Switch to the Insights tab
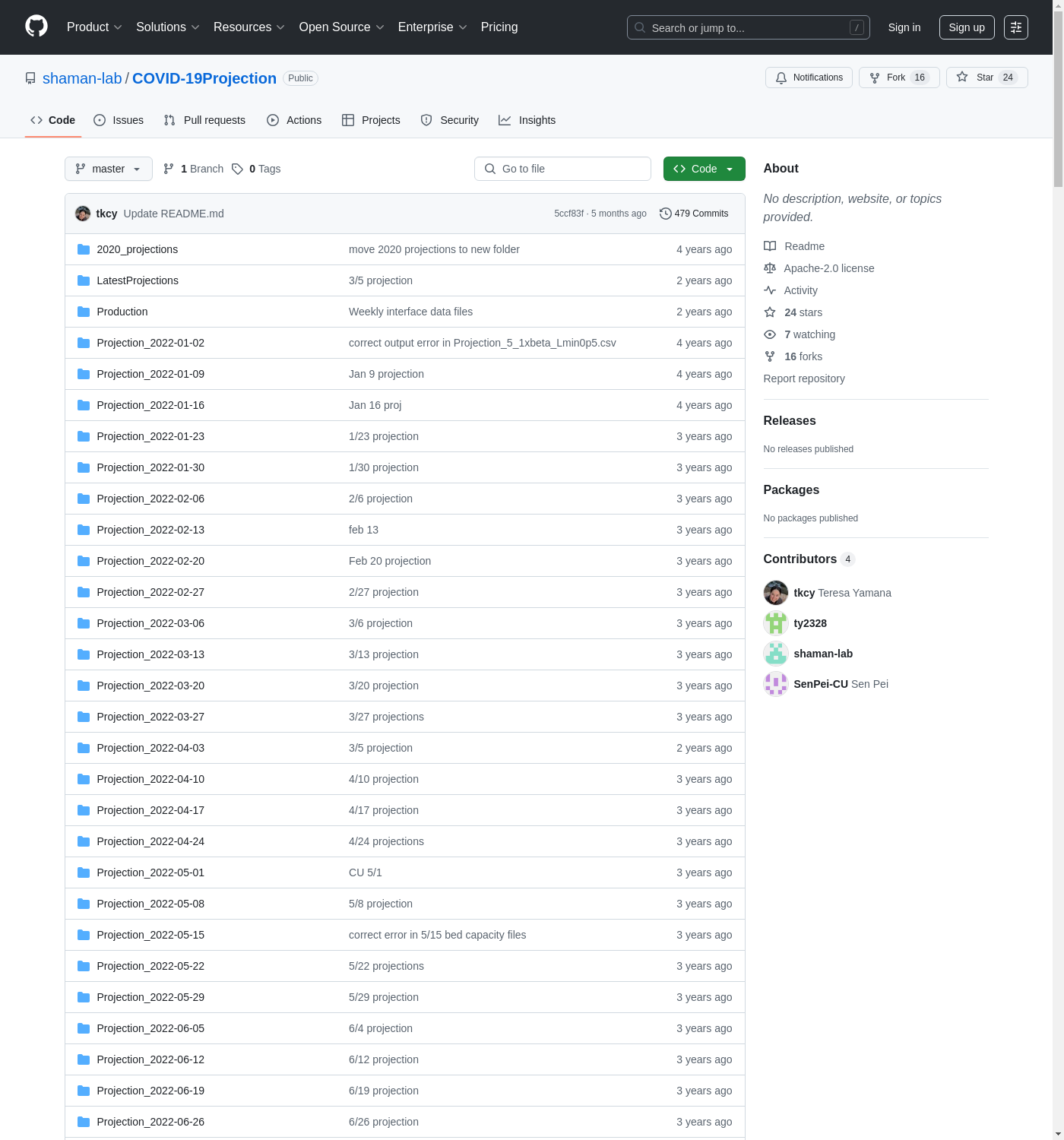1064x1140 pixels. click(527, 120)
